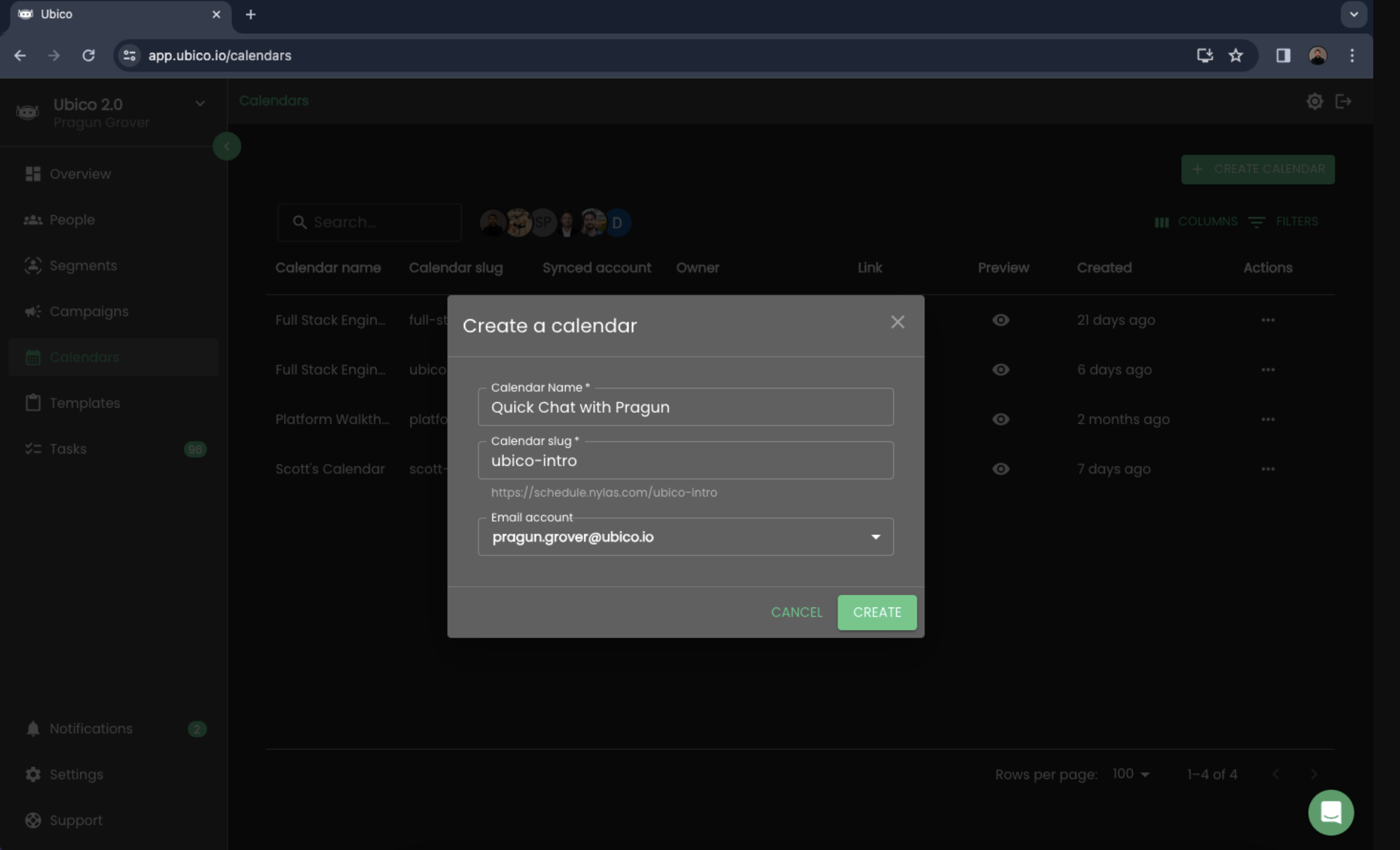The width and height of the screenshot is (1400, 850).
Task: Open a new browser tab
Action: coord(251,15)
